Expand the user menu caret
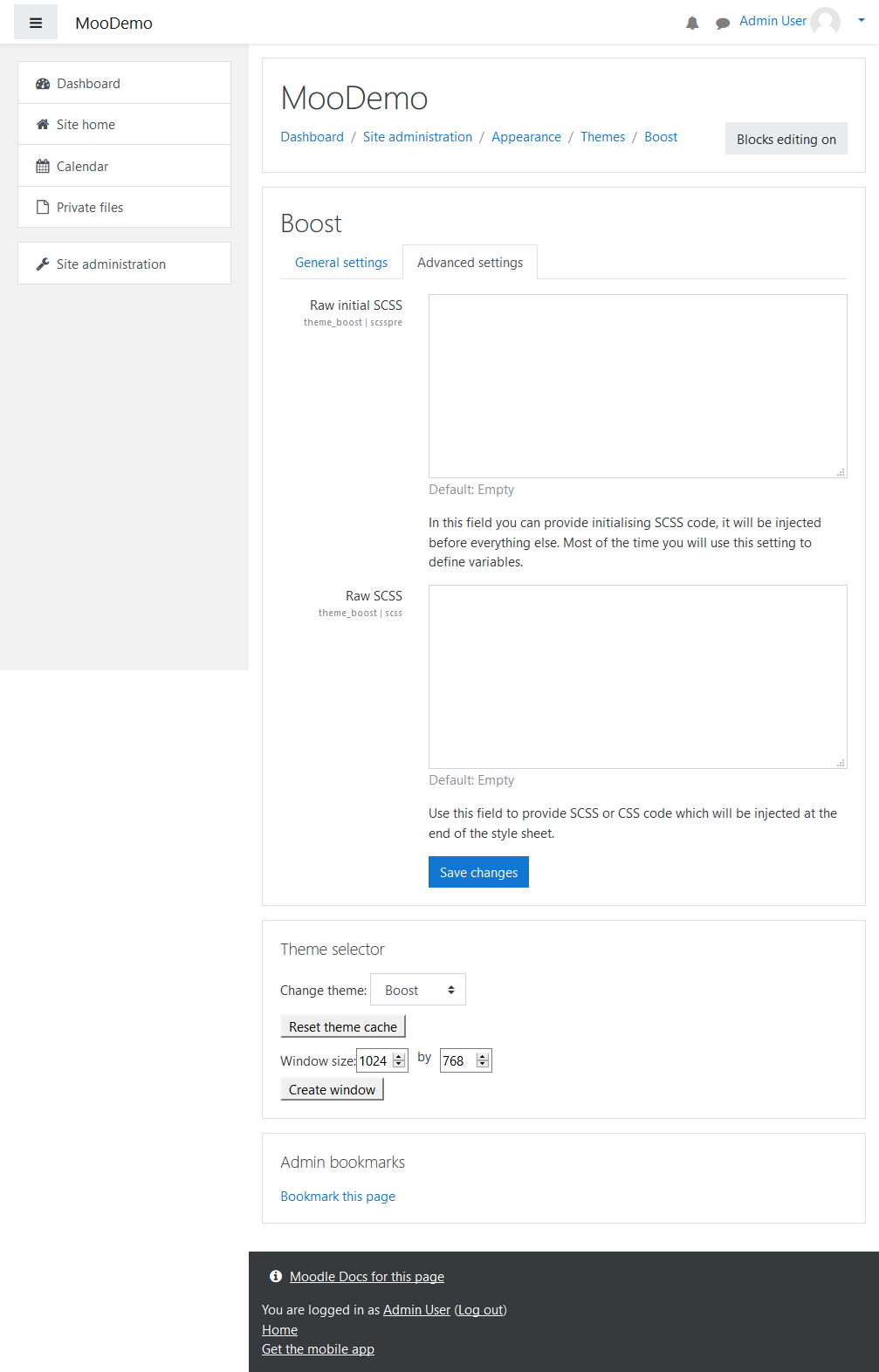Screen dimensions: 879x1372 coord(862,20)
